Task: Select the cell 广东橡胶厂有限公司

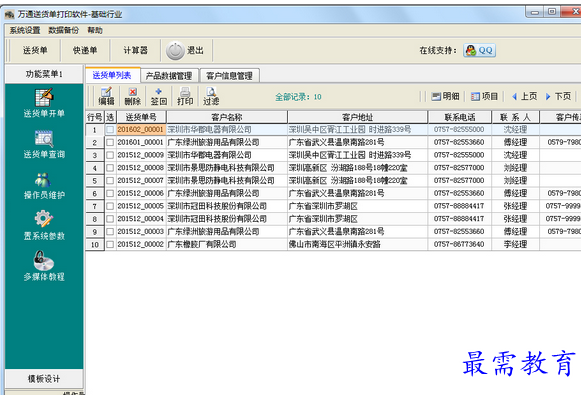Action: [x=227, y=244]
